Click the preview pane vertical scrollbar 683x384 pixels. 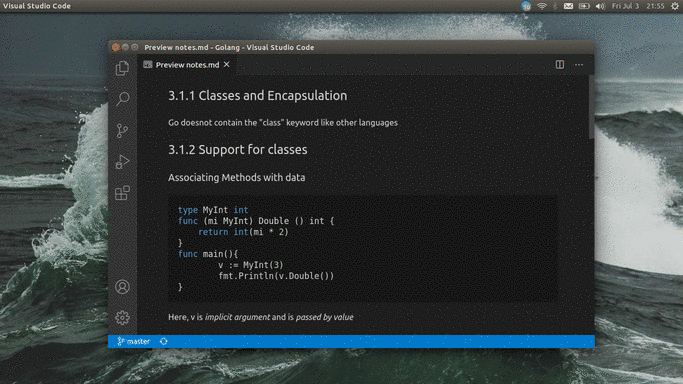pos(591,108)
